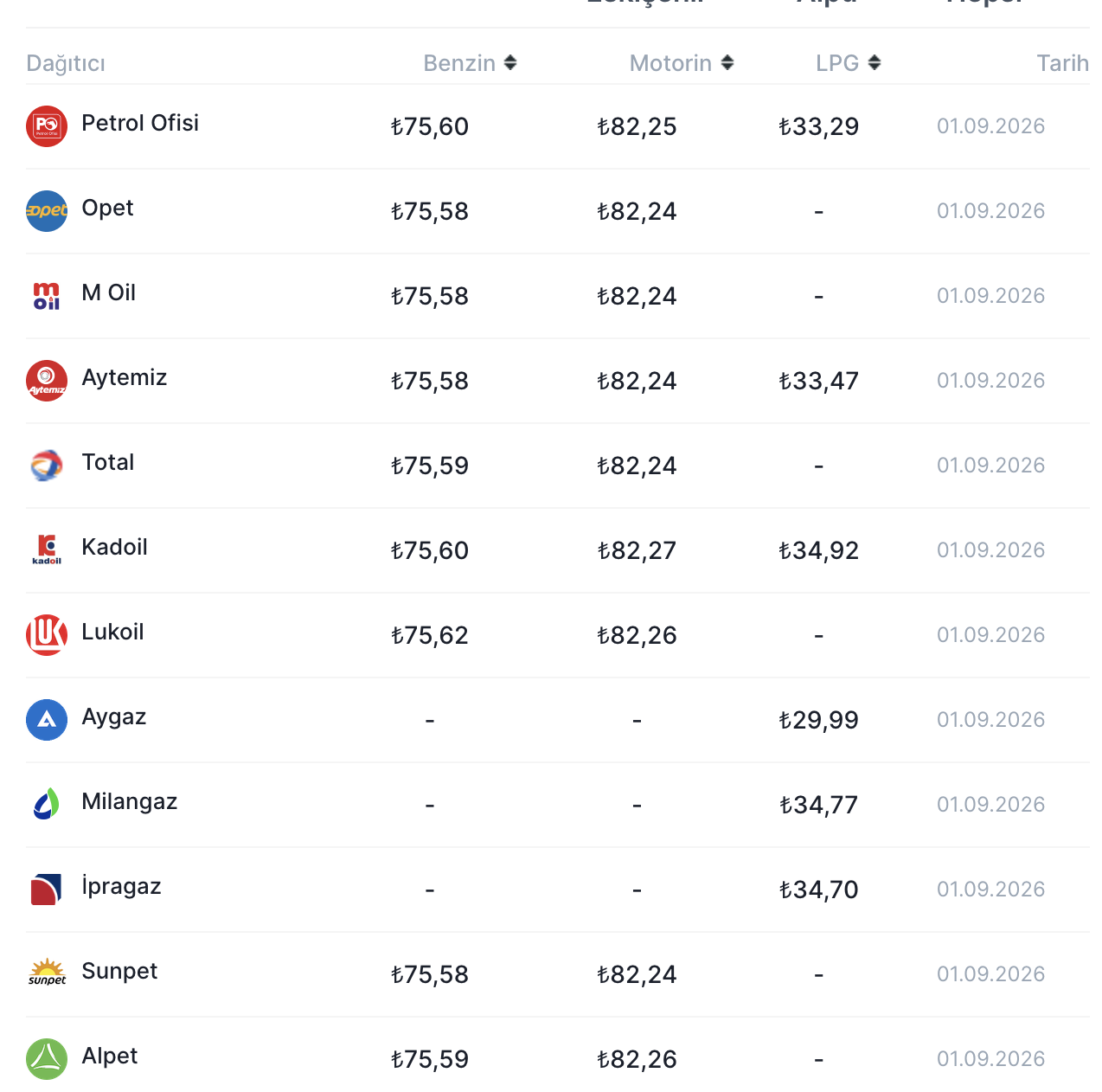Select the M Oil logo icon
The image size is (1102, 1092).
[47, 296]
